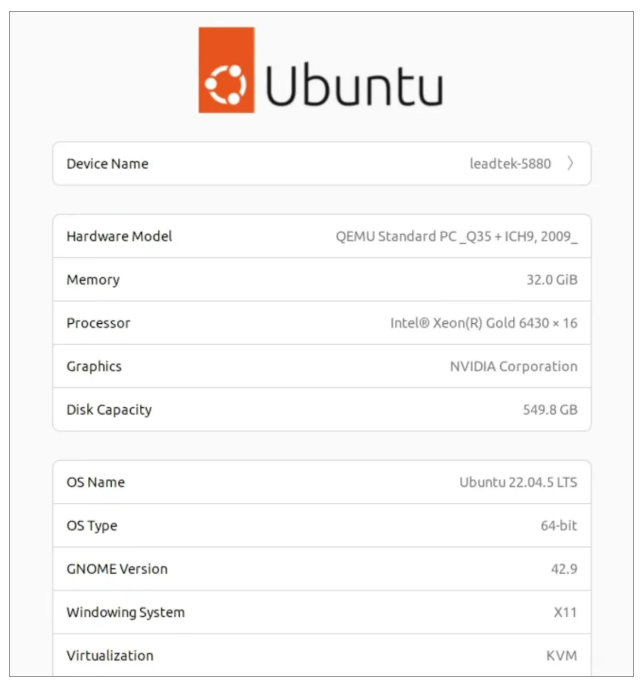Click the leadtek-5880 device name value

pos(510,164)
